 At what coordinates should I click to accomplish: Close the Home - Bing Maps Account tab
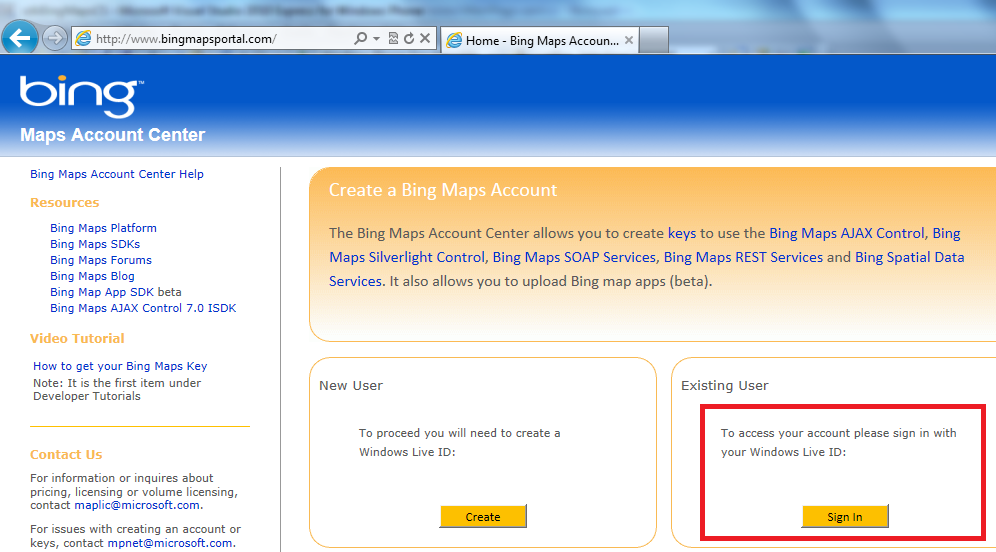coord(629,41)
